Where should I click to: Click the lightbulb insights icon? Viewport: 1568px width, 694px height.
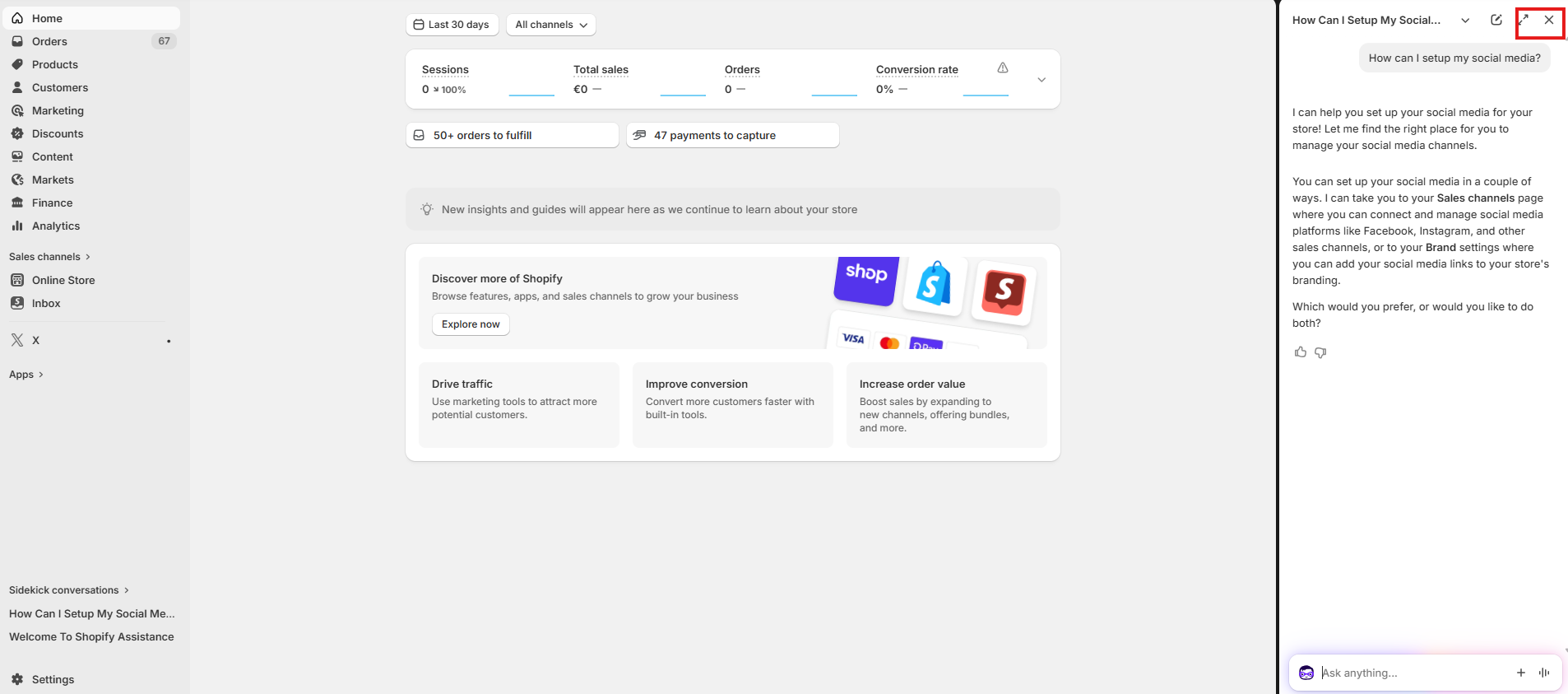click(x=427, y=209)
